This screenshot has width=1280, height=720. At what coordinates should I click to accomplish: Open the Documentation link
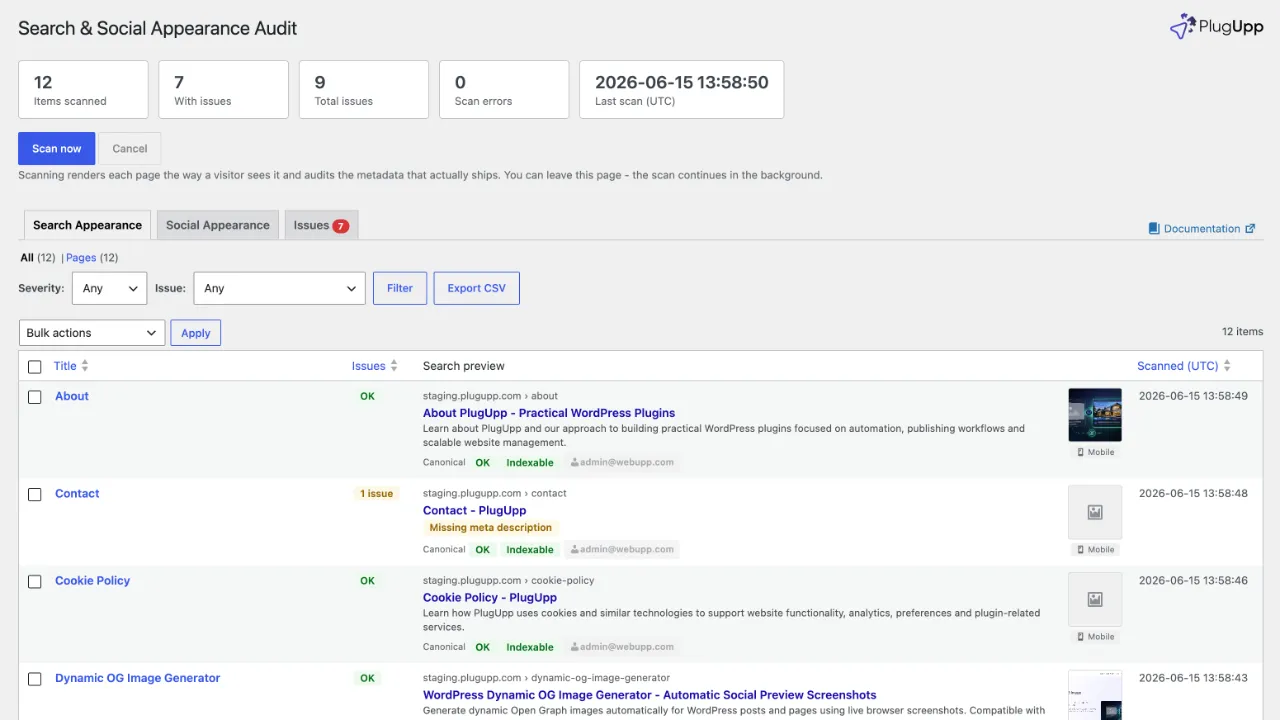[x=1202, y=228]
